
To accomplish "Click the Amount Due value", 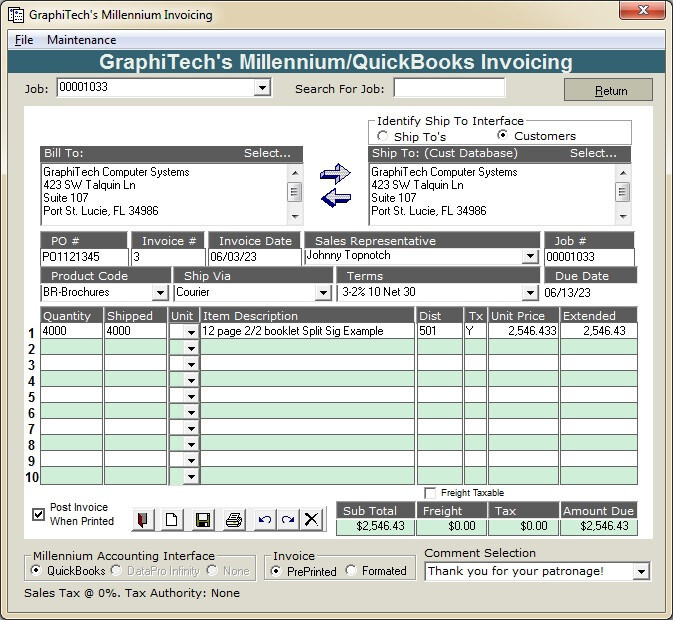I will [599, 526].
